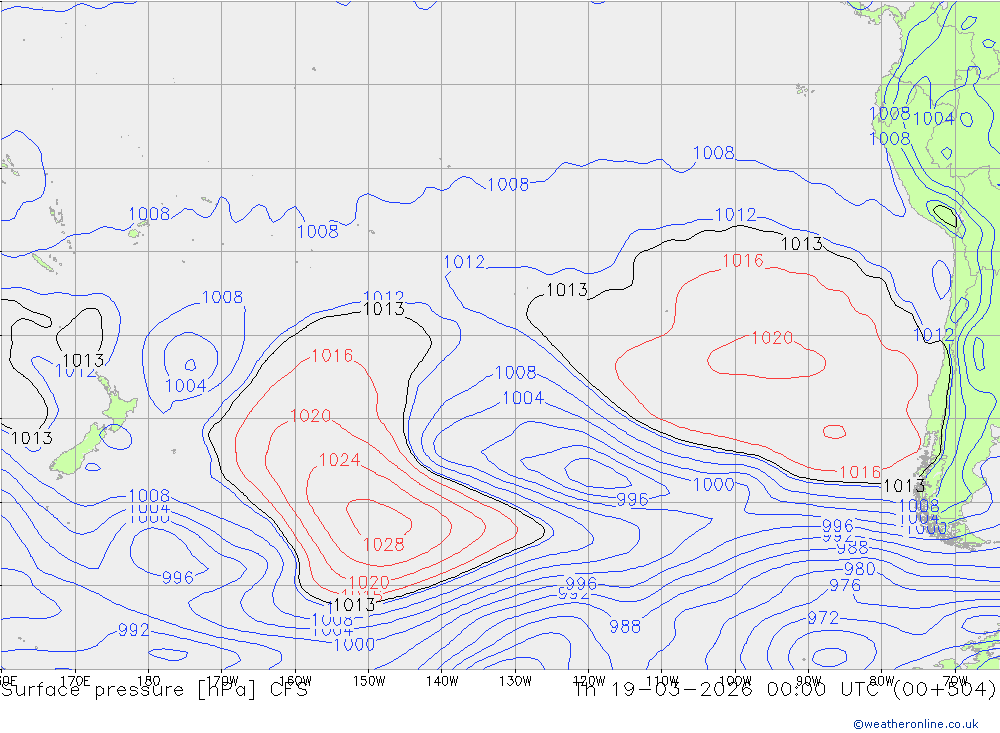The image size is (1000, 733).
Task: Click the blue 976 isobar label
Action: (x=844, y=585)
